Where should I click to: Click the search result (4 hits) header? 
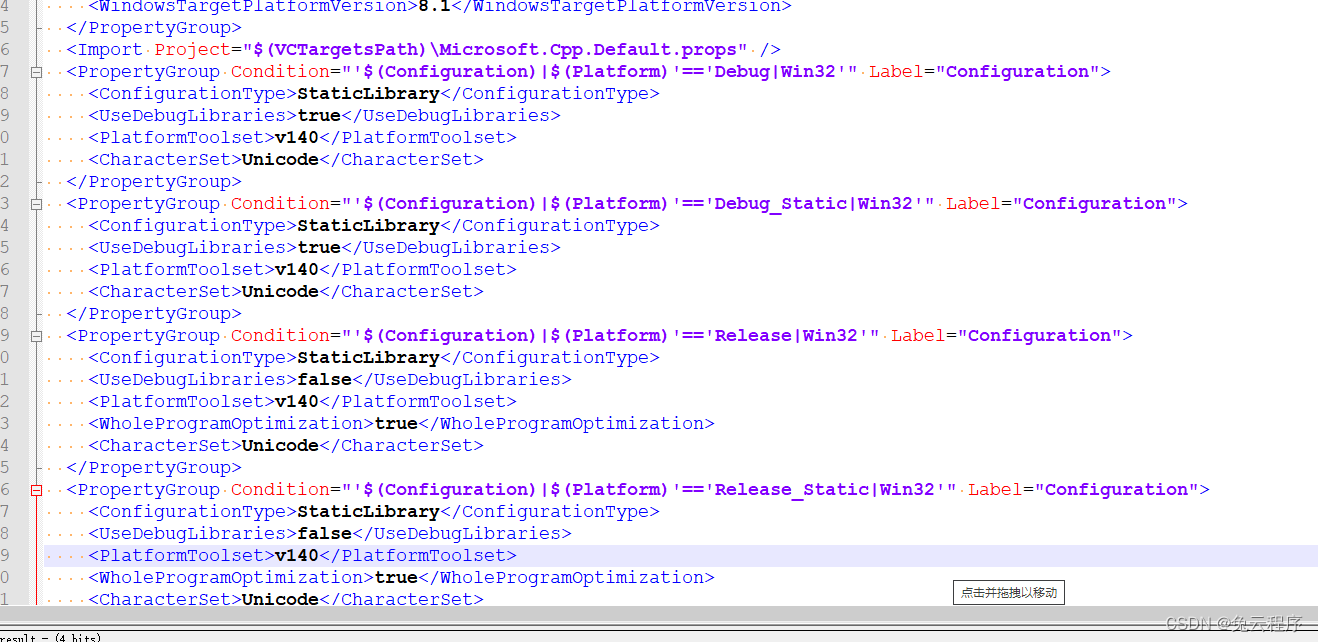click(50, 637)
